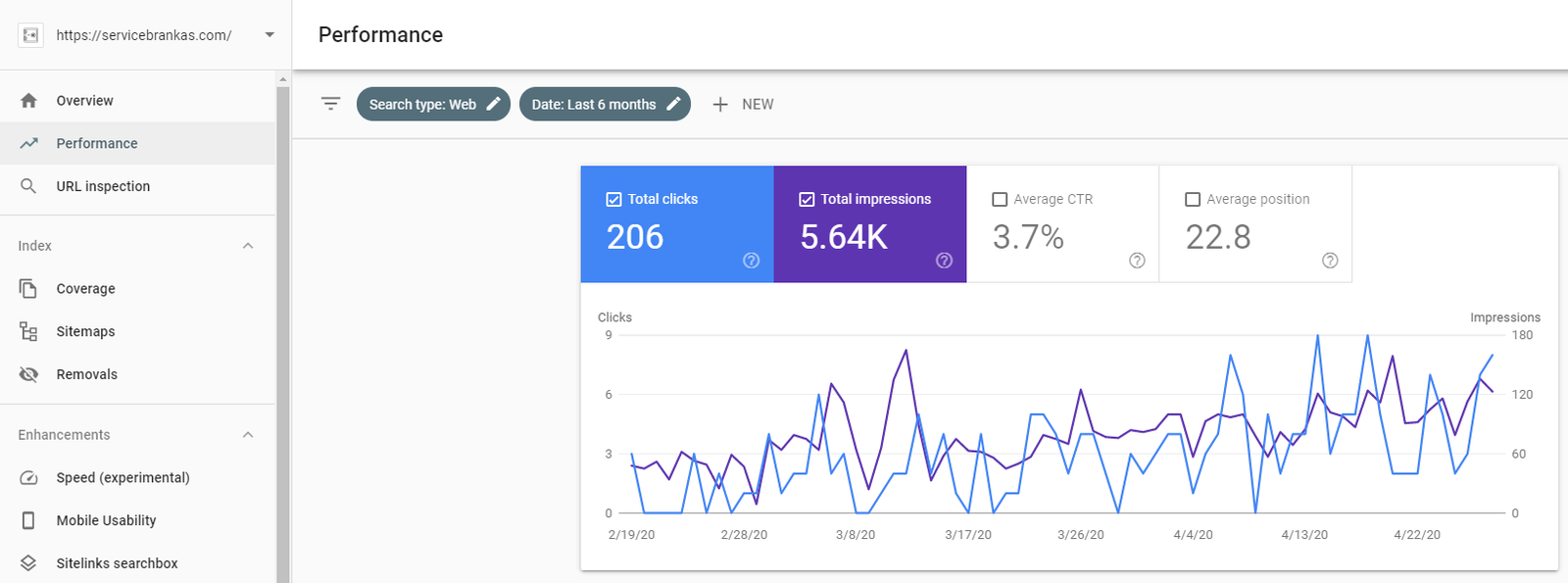The width and height of the screenshot is (1568, 583).
Task: Open Sitelinks searchbox report
Action: (x=117, y=563)
